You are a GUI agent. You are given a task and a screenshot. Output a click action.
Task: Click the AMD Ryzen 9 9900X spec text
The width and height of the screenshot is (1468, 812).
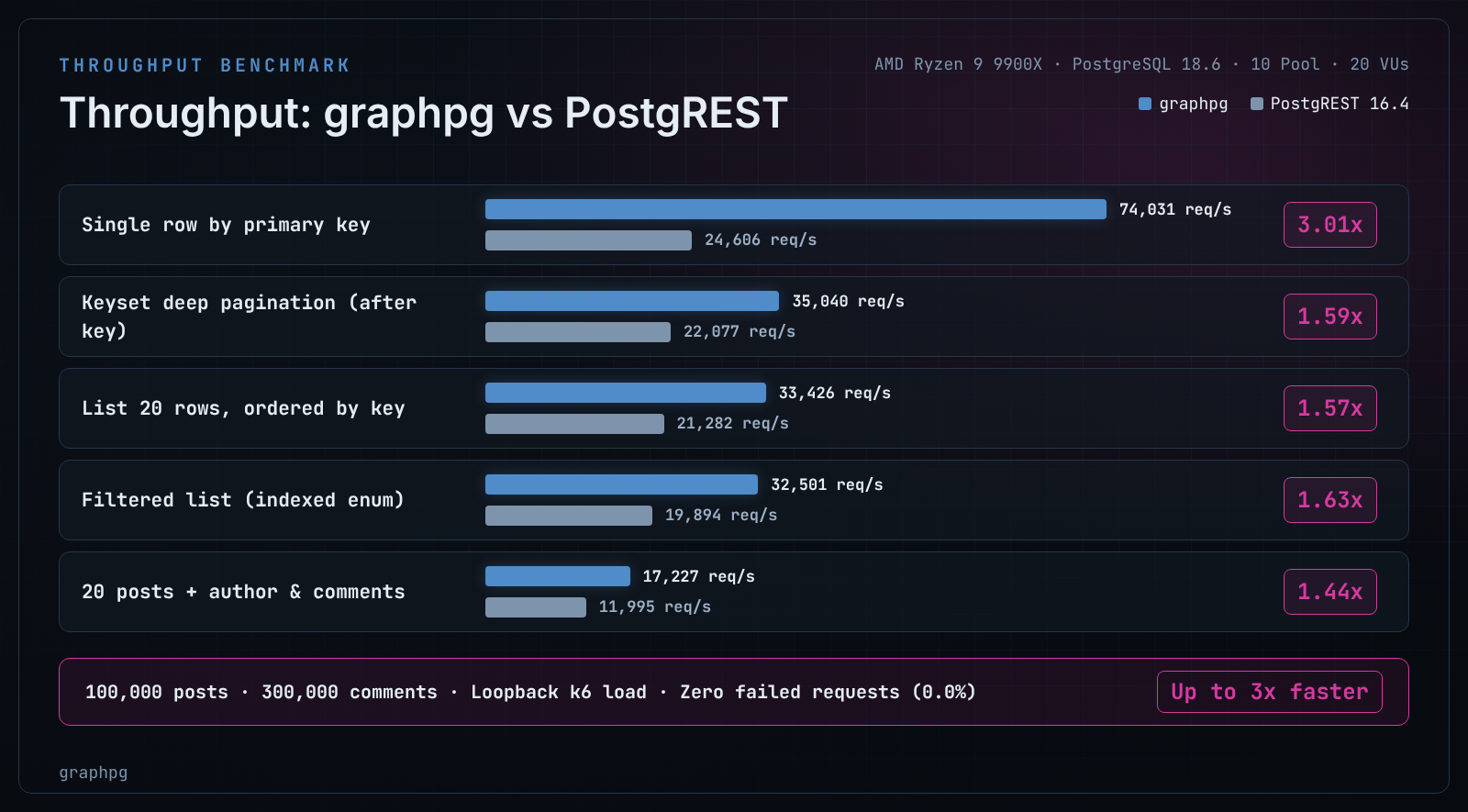tap(958, 64)
